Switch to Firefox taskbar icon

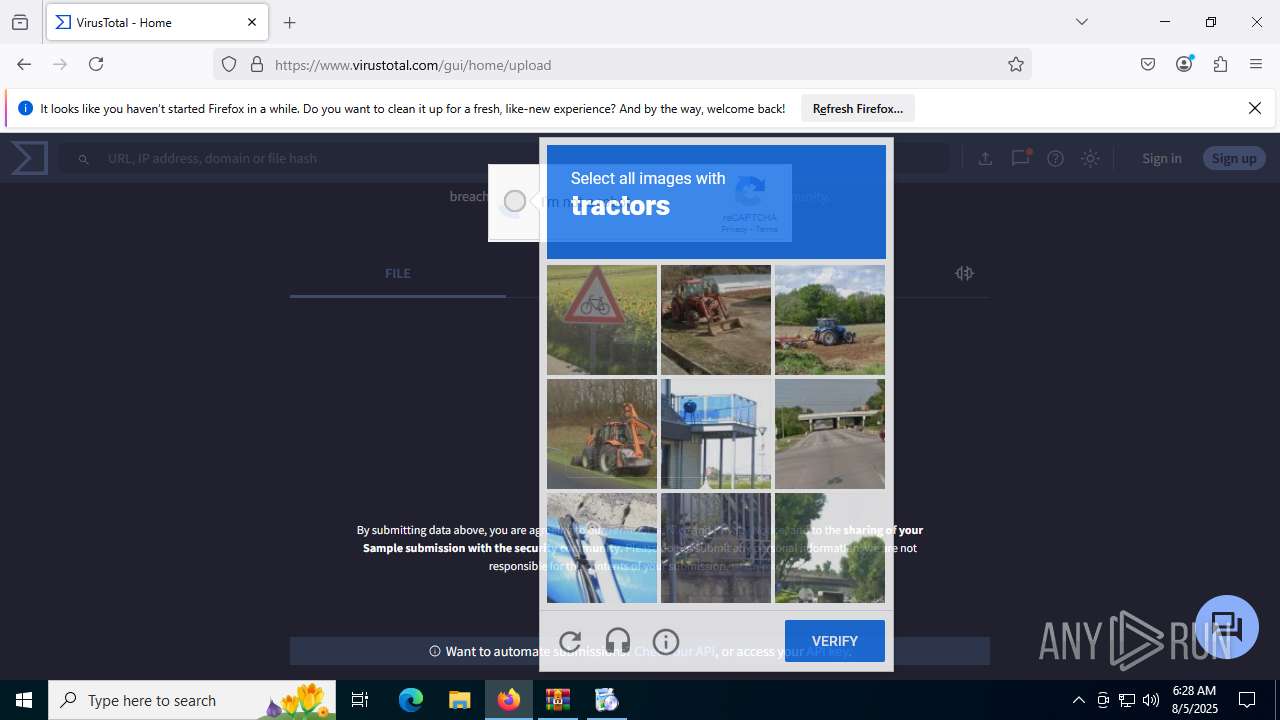(x=509, y=700)
